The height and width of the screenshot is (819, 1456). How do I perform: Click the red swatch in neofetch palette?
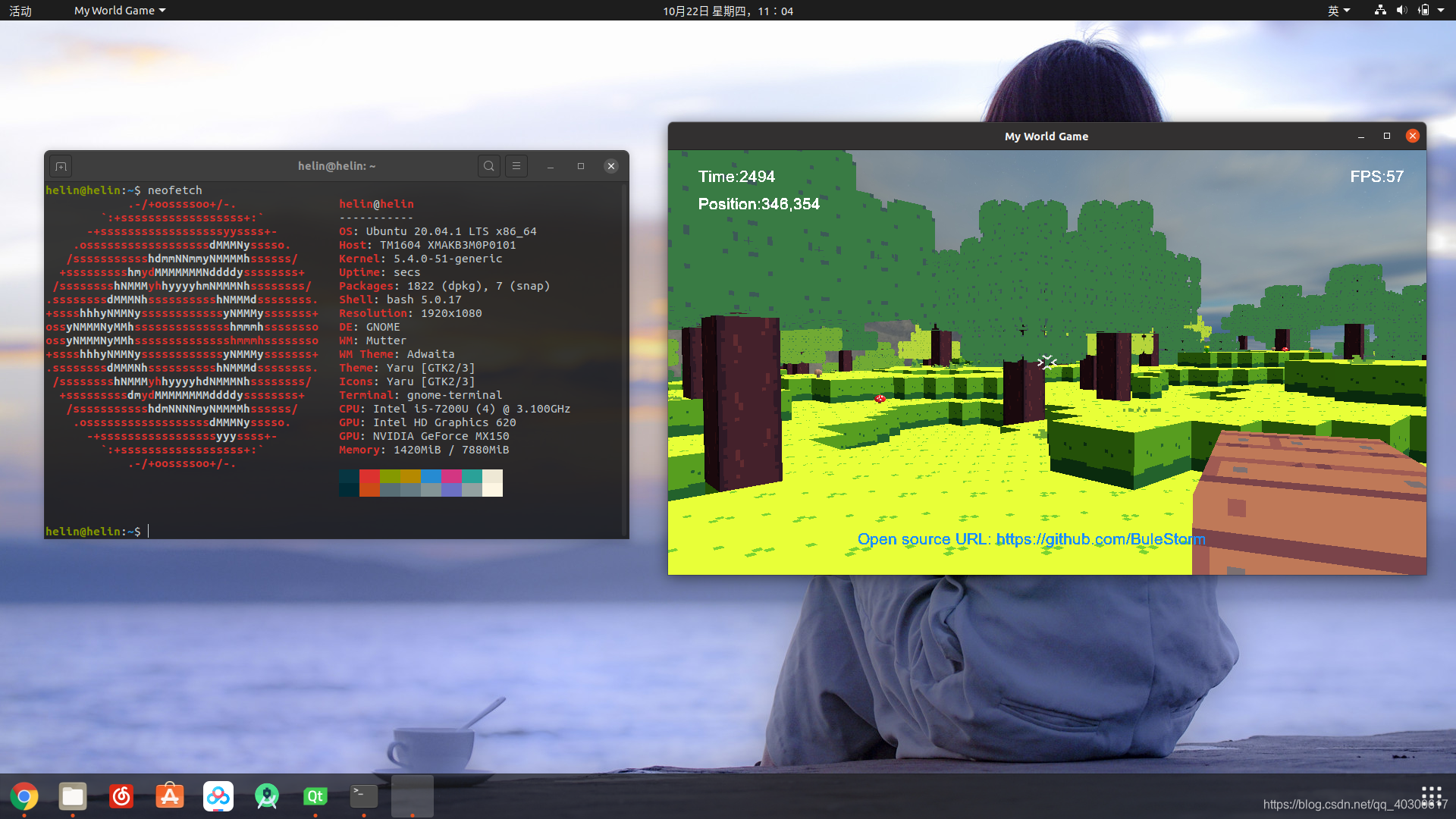pyautogui.click(x=369, y=476)
